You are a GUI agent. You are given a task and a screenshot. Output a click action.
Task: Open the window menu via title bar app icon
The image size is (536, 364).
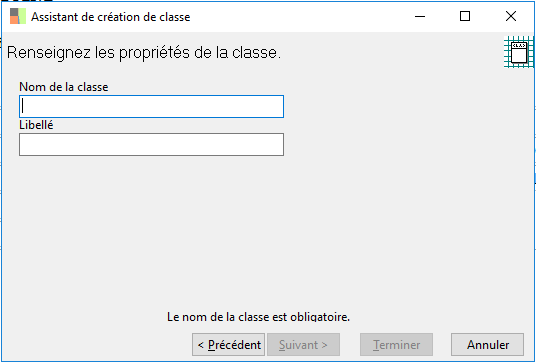tap(18, 16)
